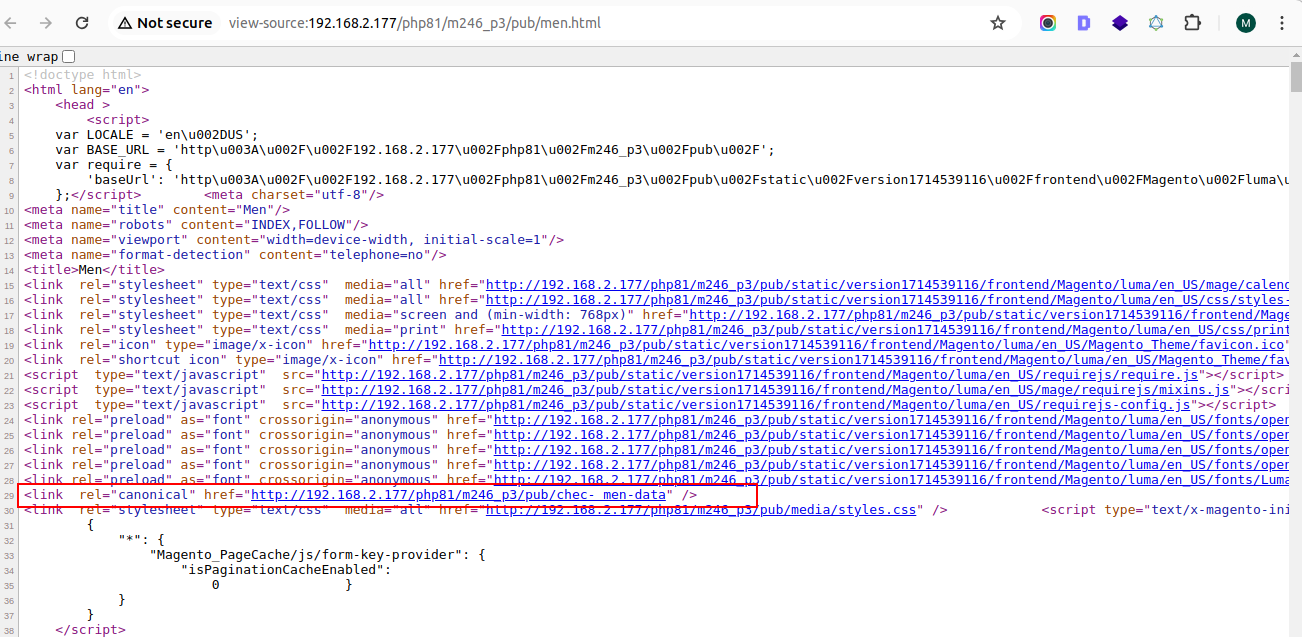1302x637 pixels.
Task: Click the browser forward arrow
Action: (46, 22)
